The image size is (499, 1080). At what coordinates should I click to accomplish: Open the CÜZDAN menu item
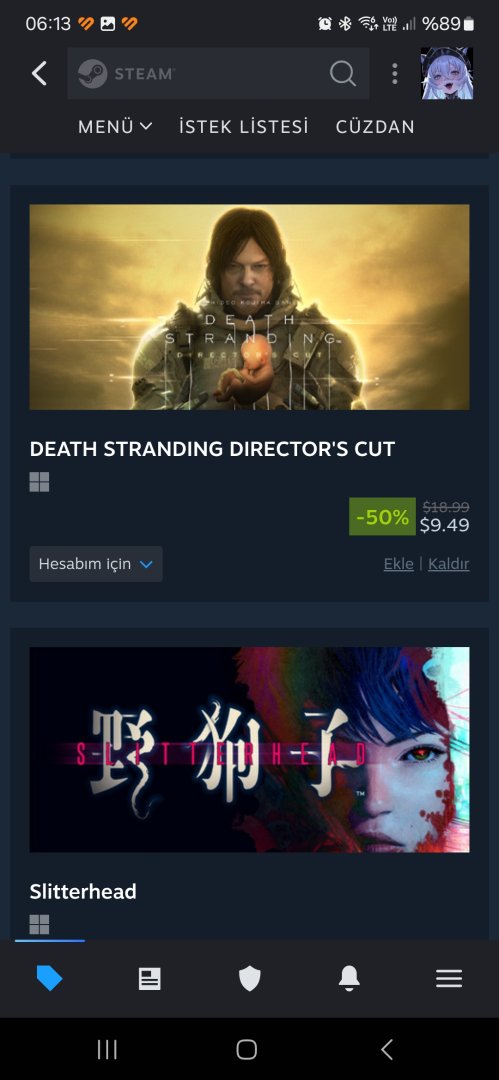click(375, 127)
